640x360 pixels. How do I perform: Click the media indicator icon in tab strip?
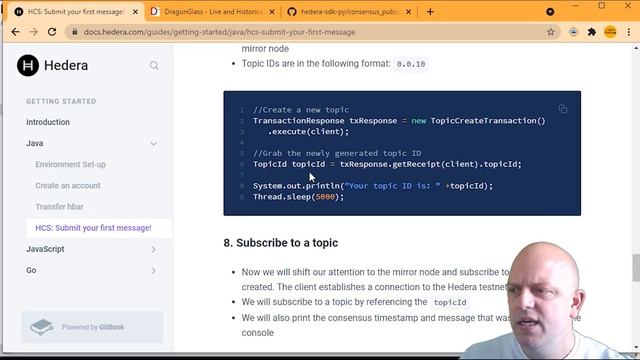click(x=550, y=12)
